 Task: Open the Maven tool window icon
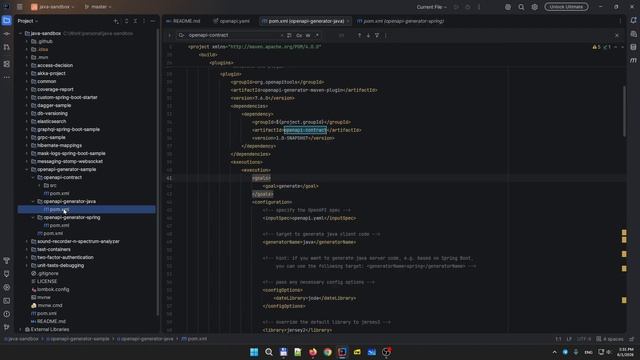633,60
